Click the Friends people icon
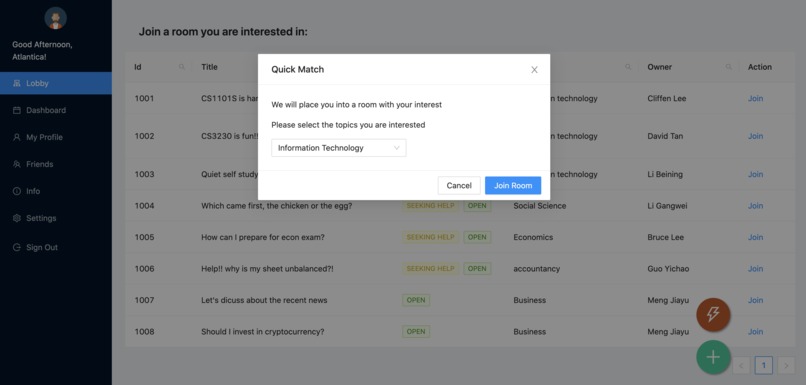The image size is (806, 385). pyautogui.click(x=16, y=164)
